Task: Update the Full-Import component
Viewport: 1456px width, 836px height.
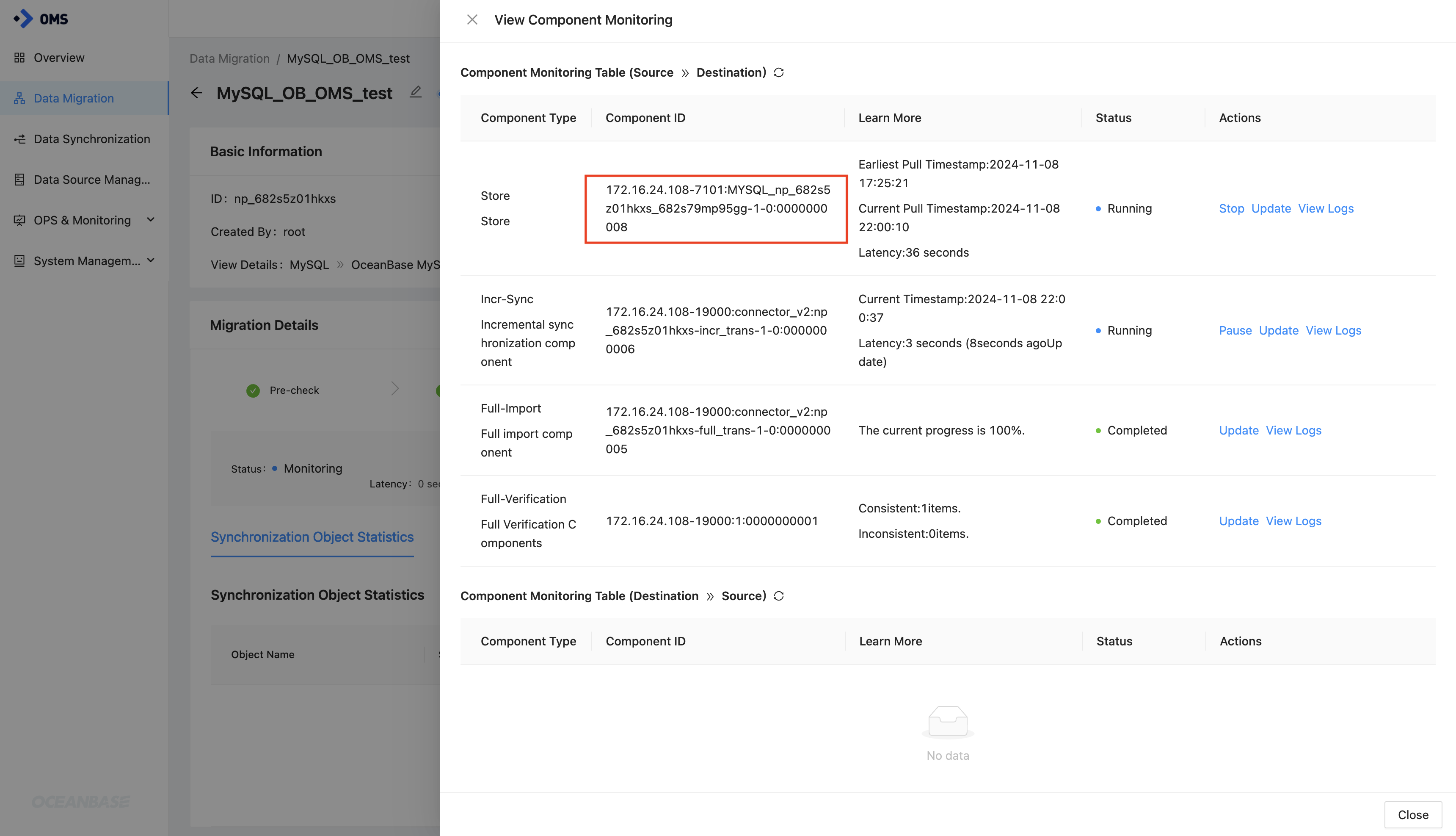Action: pyautogui.click(x=1238, y=431)
